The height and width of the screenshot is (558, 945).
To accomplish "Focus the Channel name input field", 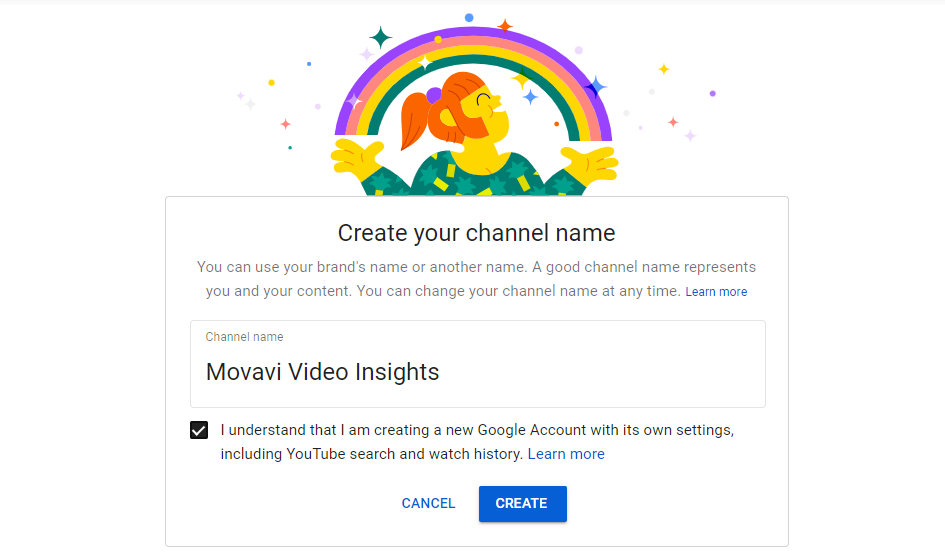I will (478, 364).
